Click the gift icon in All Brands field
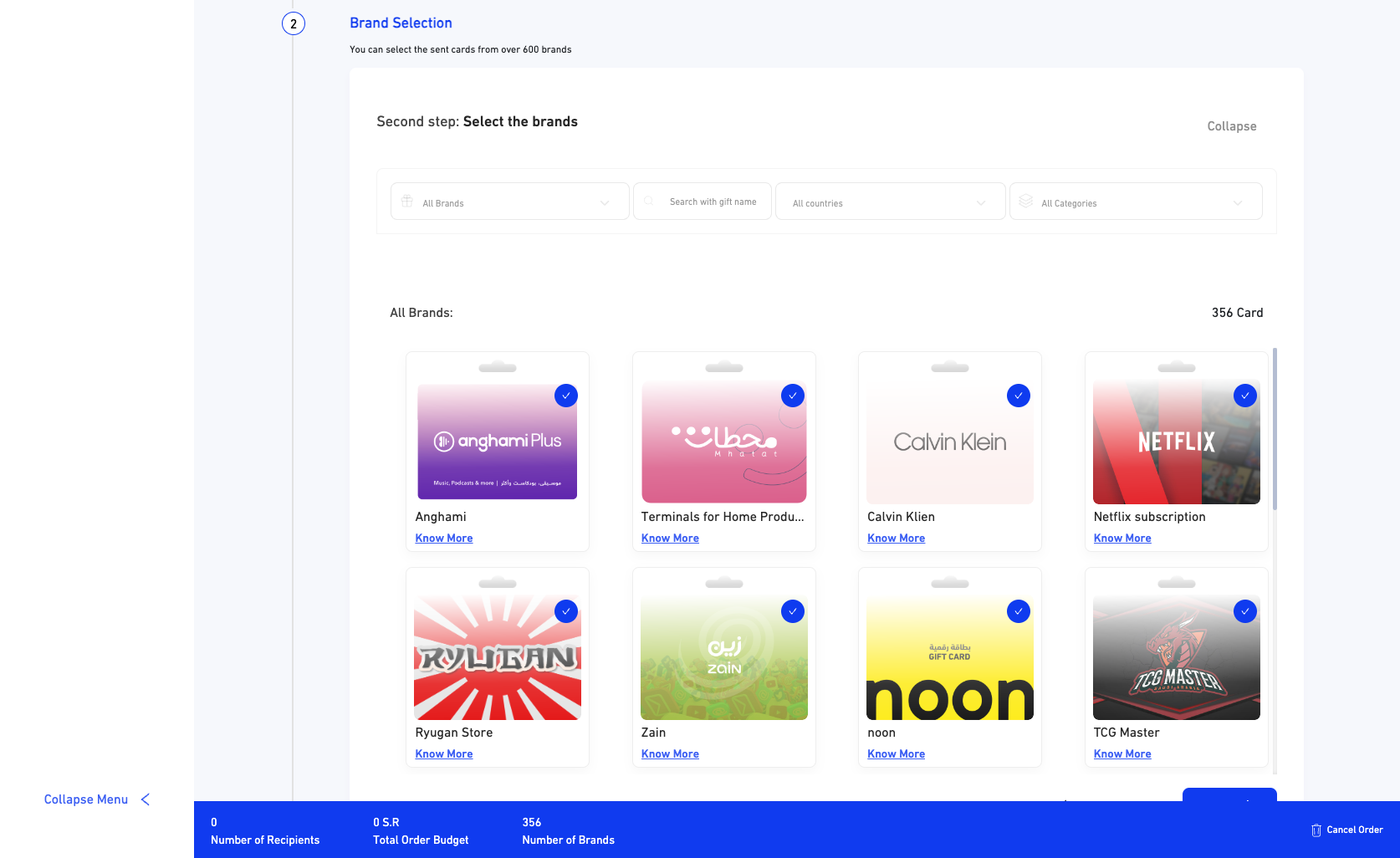Image resolution: width=1400 pixels, height=858 pixels. (407, 202)
